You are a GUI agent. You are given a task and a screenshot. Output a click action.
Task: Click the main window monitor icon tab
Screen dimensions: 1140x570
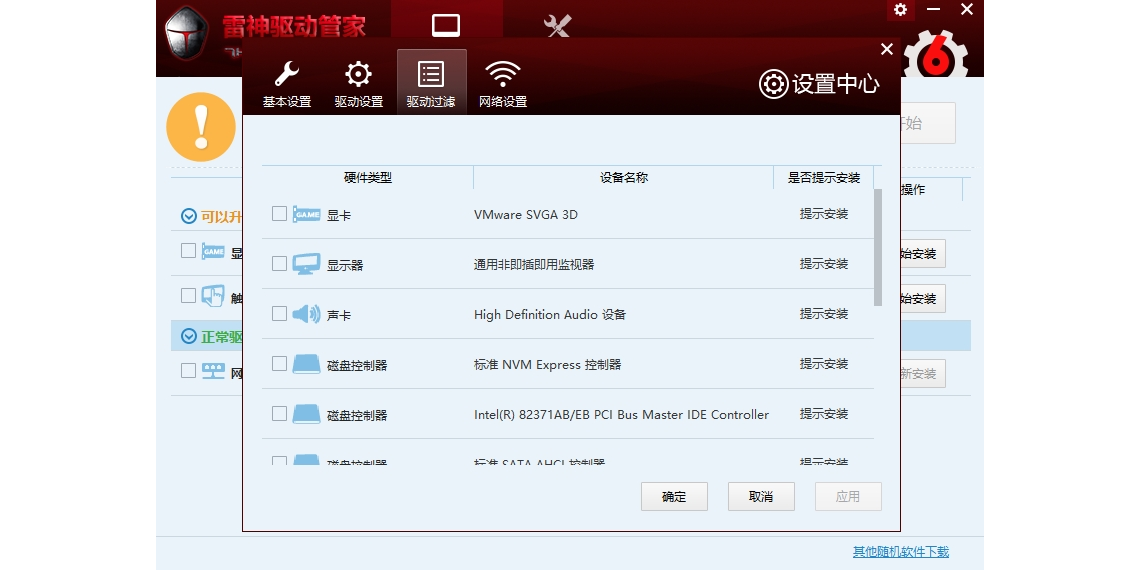pos(446,25)
